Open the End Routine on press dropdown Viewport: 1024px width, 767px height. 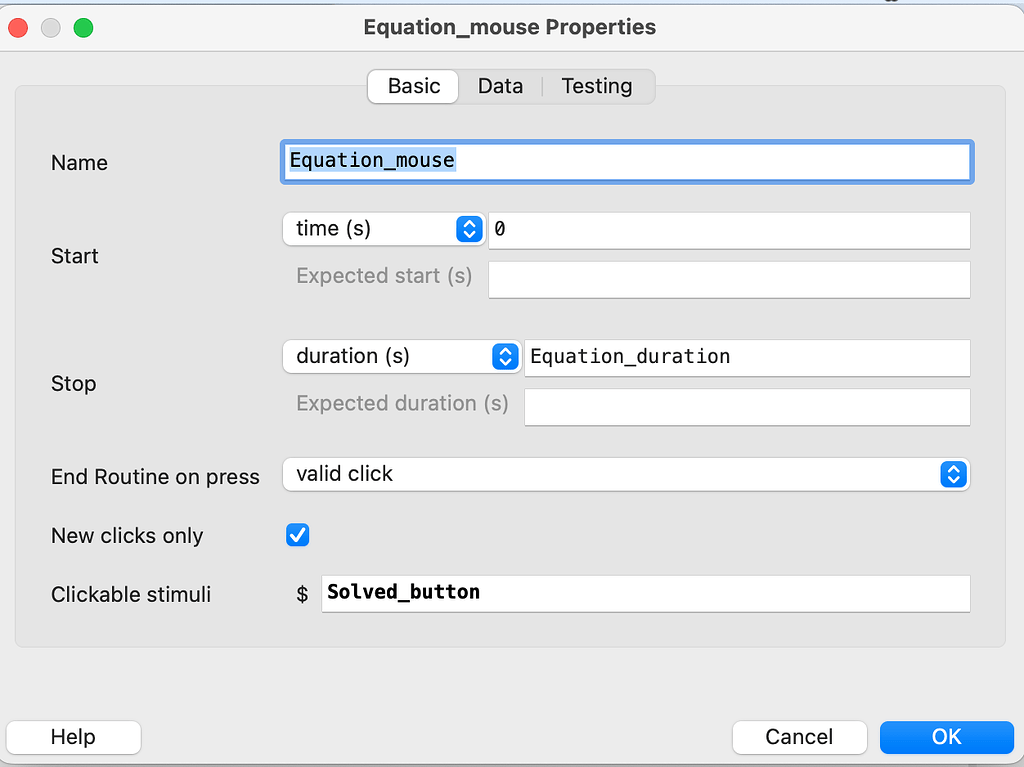[626, 474]
